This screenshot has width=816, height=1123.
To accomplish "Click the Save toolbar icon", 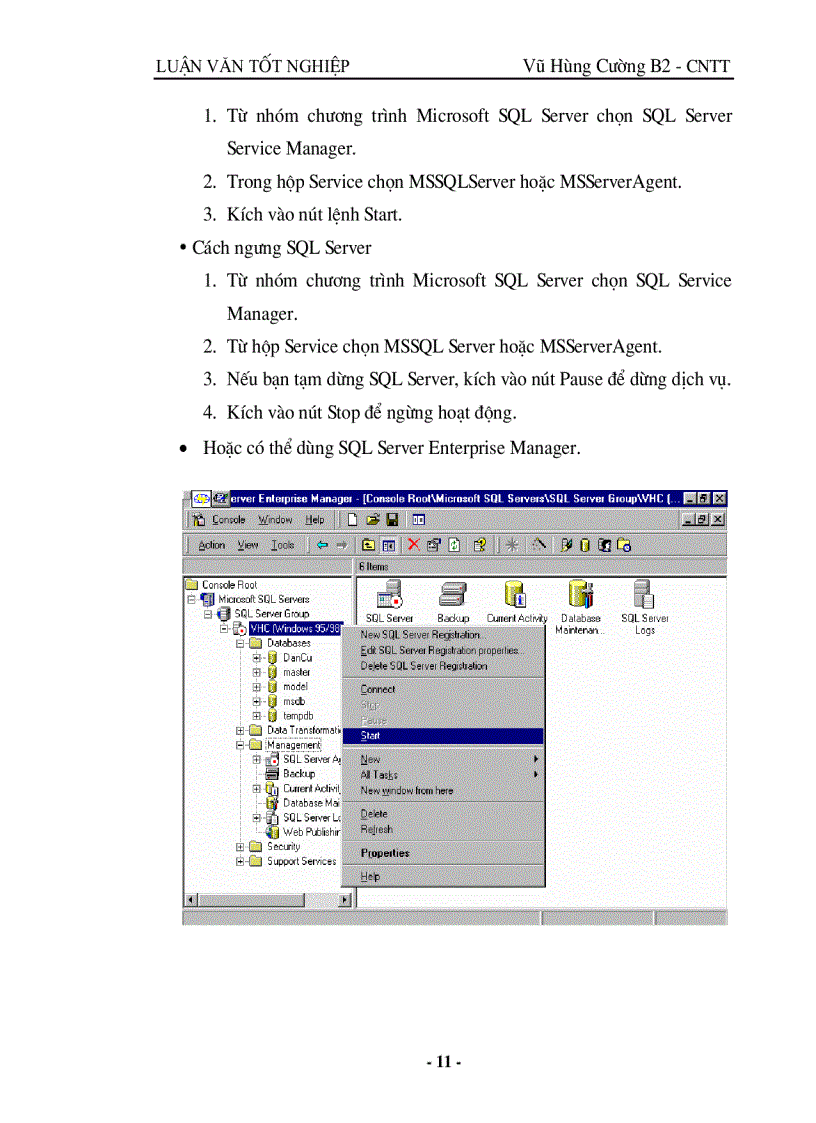I will click(x=392, y=518).
